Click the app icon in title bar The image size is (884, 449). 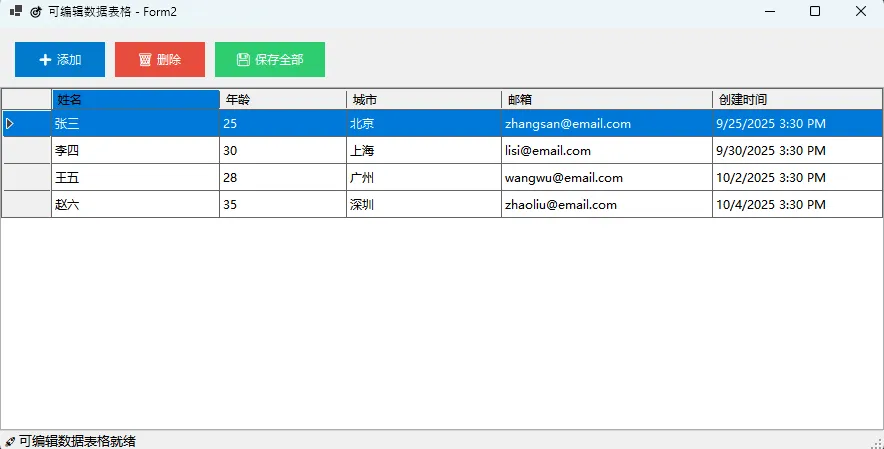(x=16, y=12)
